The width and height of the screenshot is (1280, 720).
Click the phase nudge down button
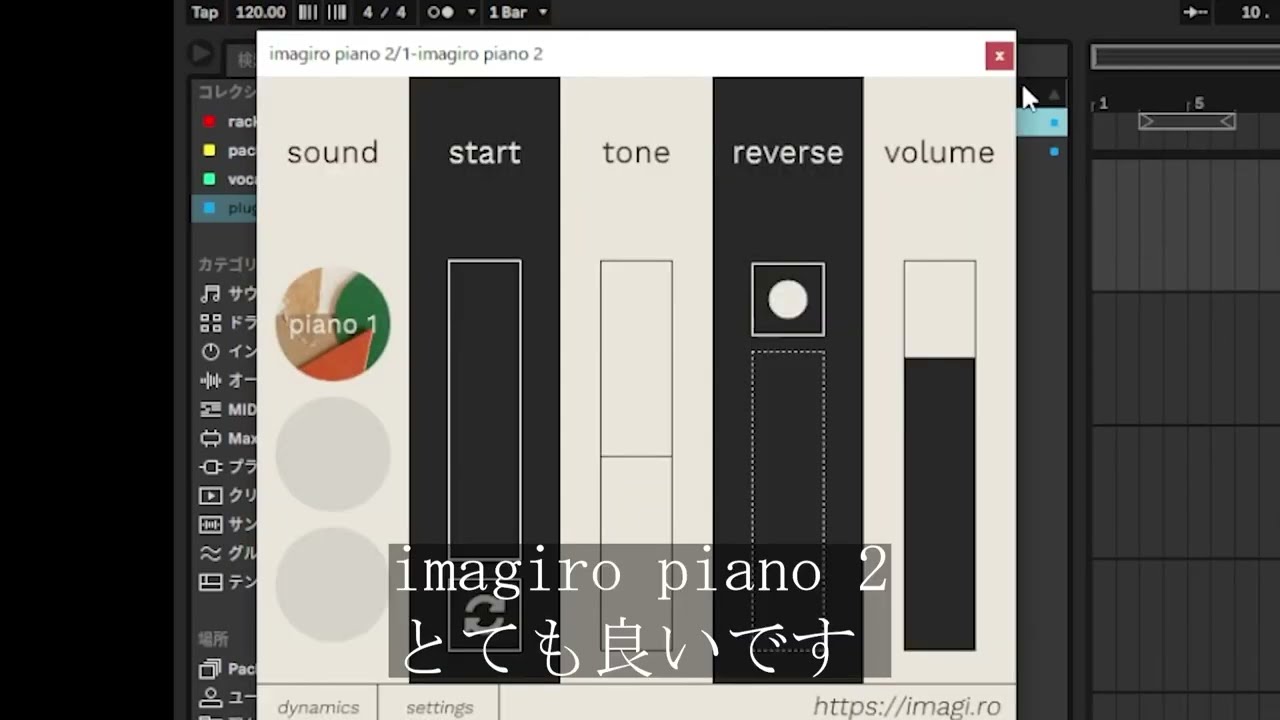308,12
